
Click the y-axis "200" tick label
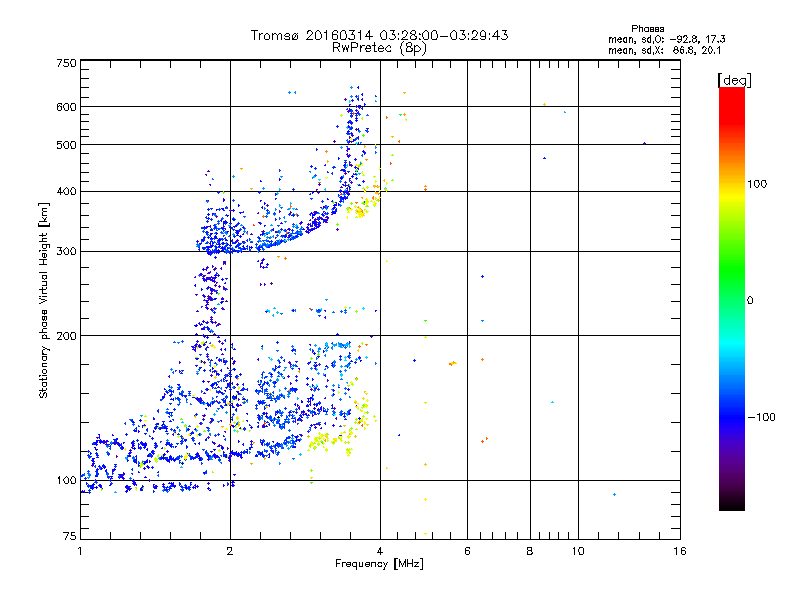tap(66, 336)
